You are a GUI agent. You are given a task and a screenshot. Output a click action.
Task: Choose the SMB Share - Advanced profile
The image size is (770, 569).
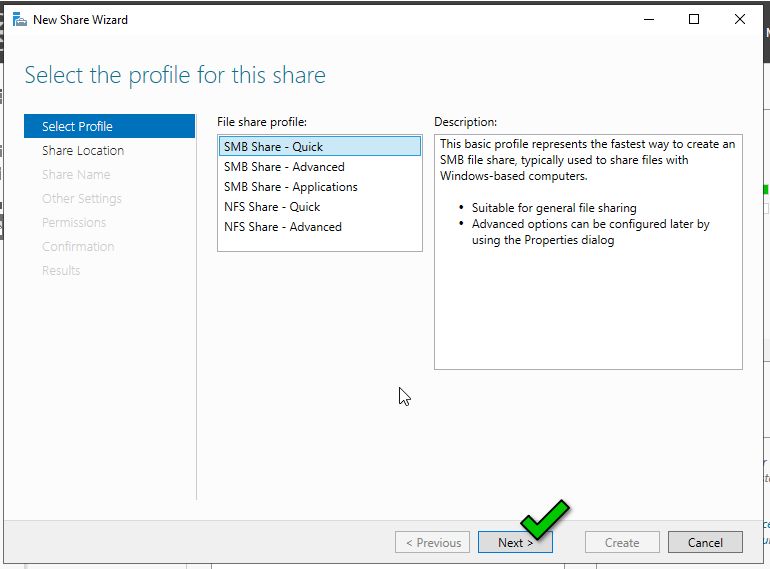tap(284, 167)
